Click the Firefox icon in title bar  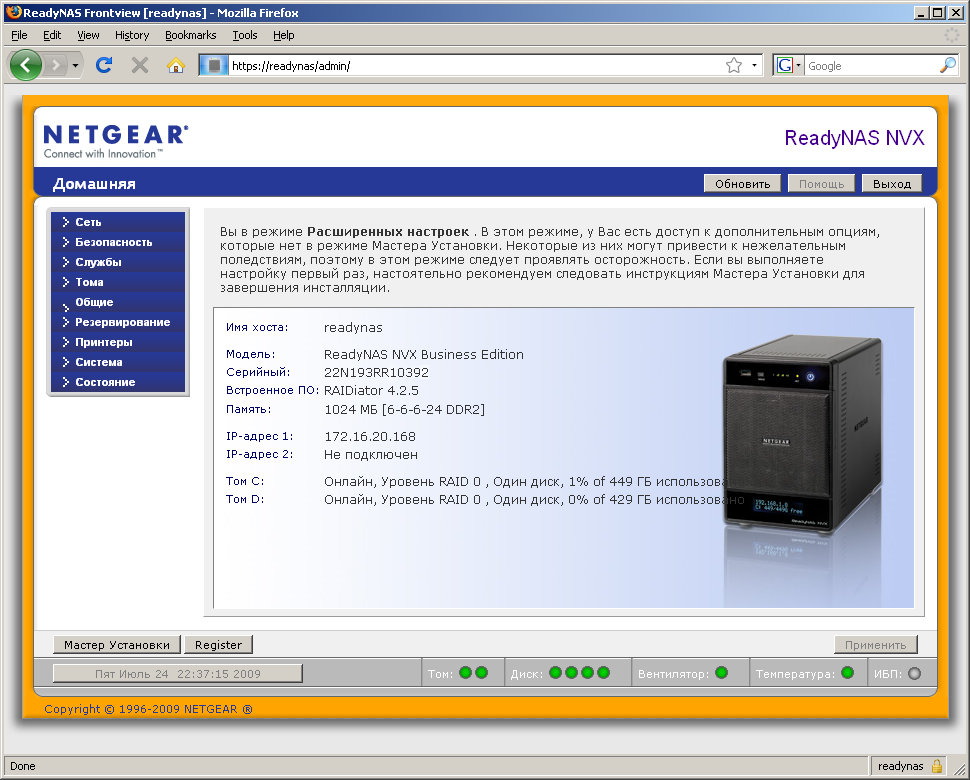click(x=13, y=12)
